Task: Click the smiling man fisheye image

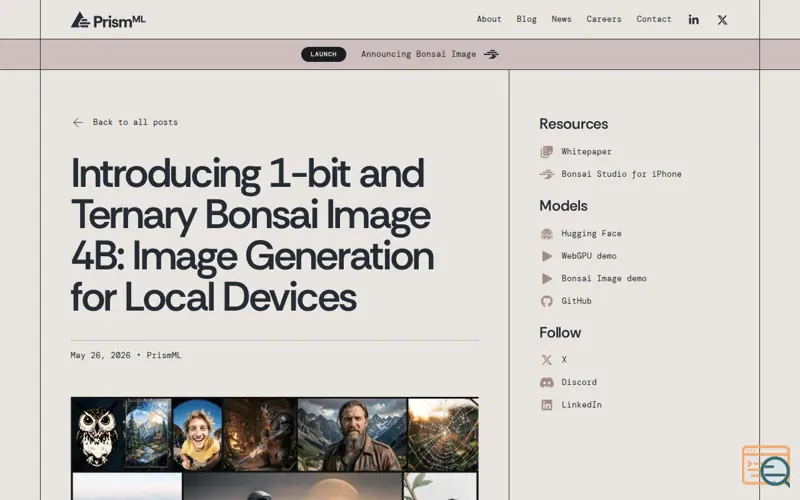Action: tap(197, 435)
